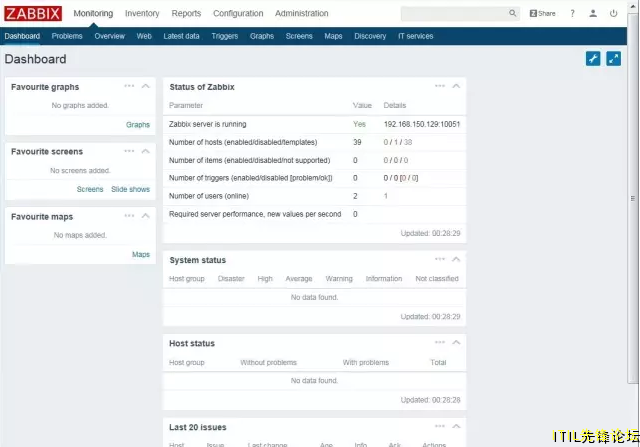Click the Graphs link in Favourite graphs
The image size is (640, 447).
(138, 125)
